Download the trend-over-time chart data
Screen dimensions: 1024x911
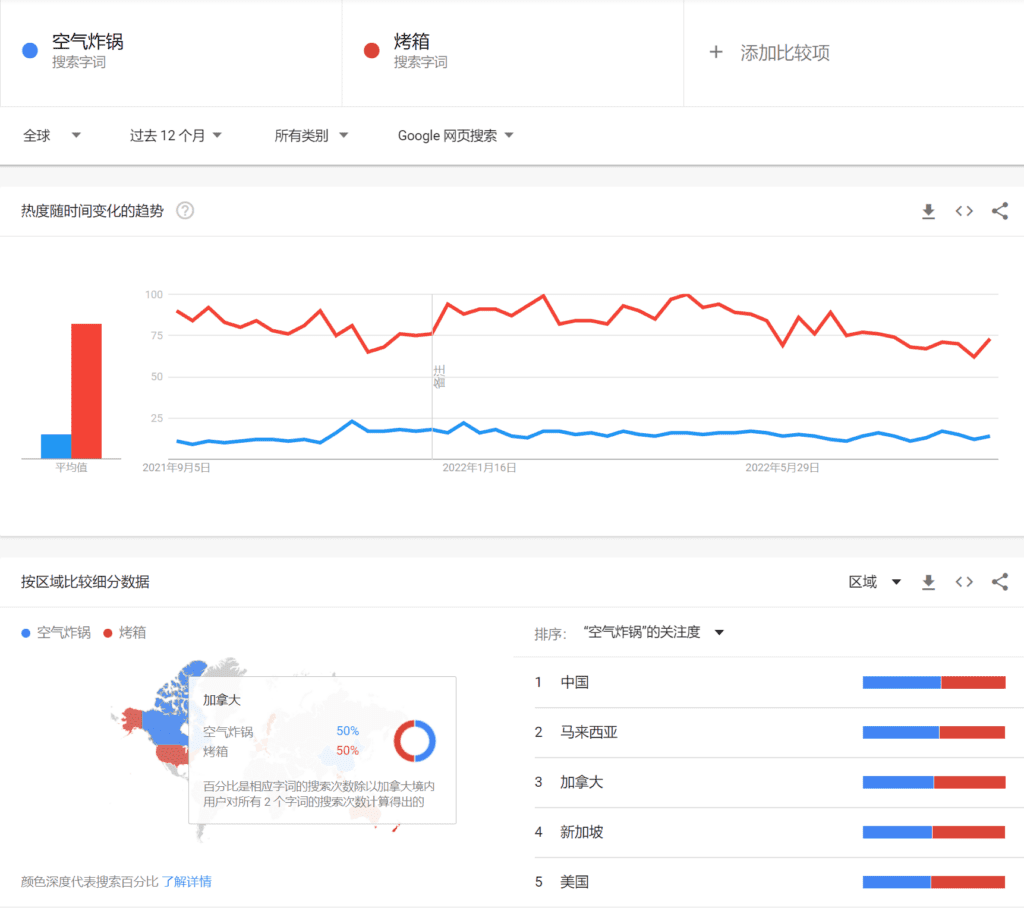pos(928,211)
